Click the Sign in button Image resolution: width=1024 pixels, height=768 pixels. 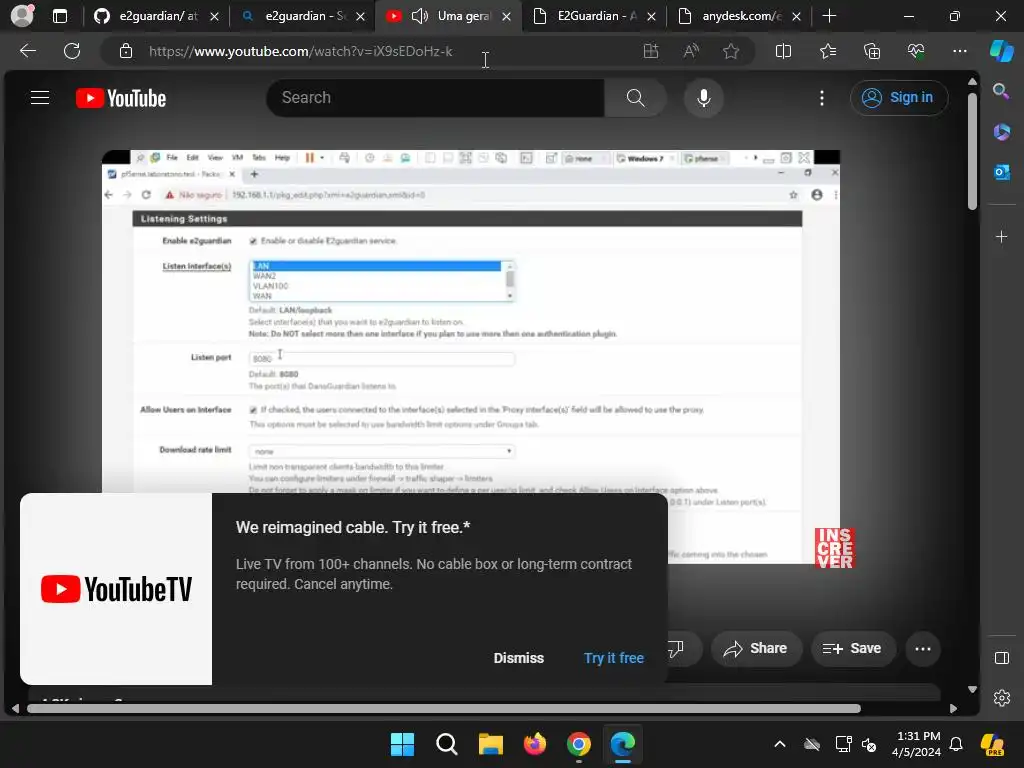(899, 97)
